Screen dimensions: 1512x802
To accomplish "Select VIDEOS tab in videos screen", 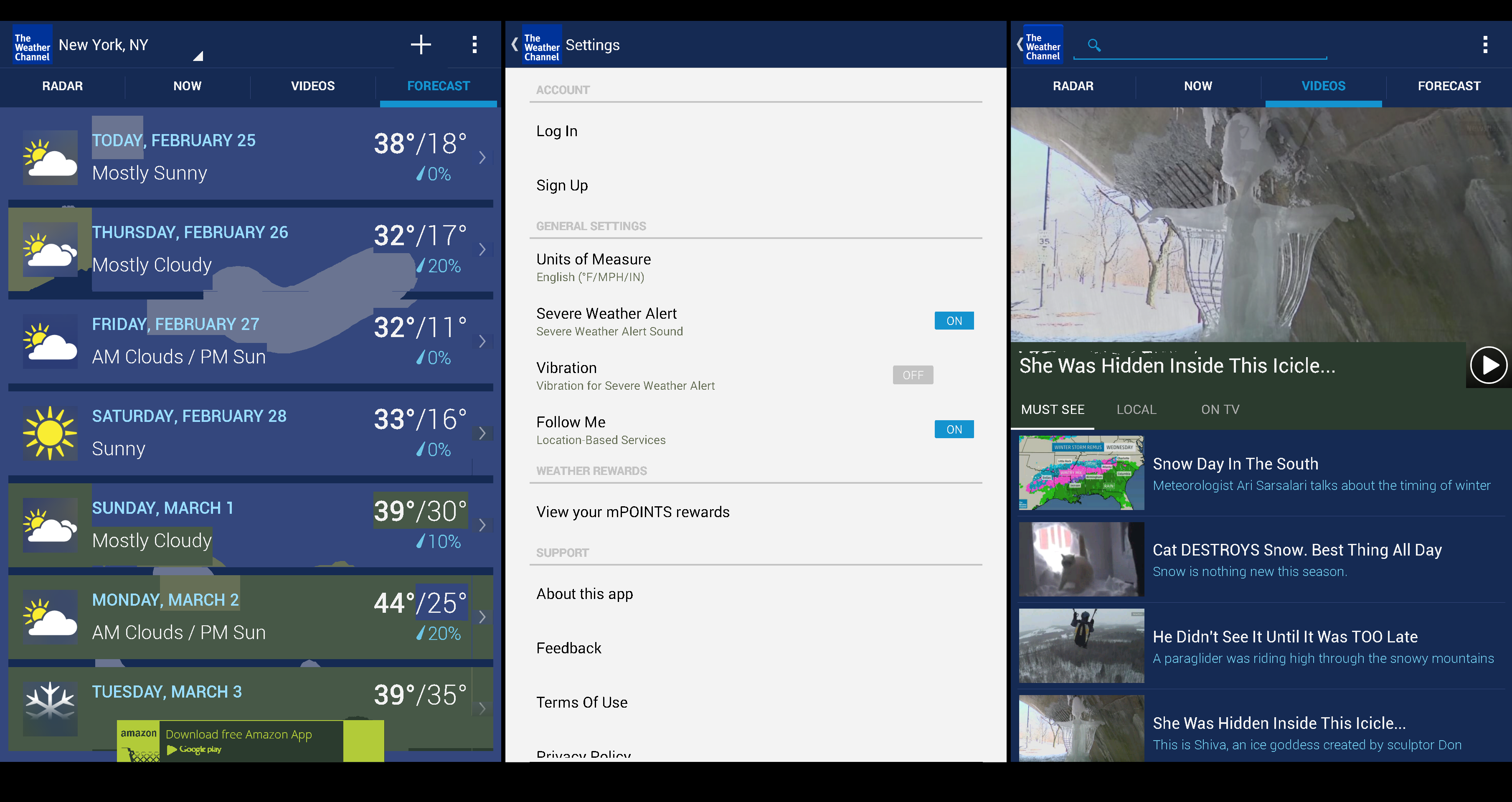I will click(x=1324, y=86).
